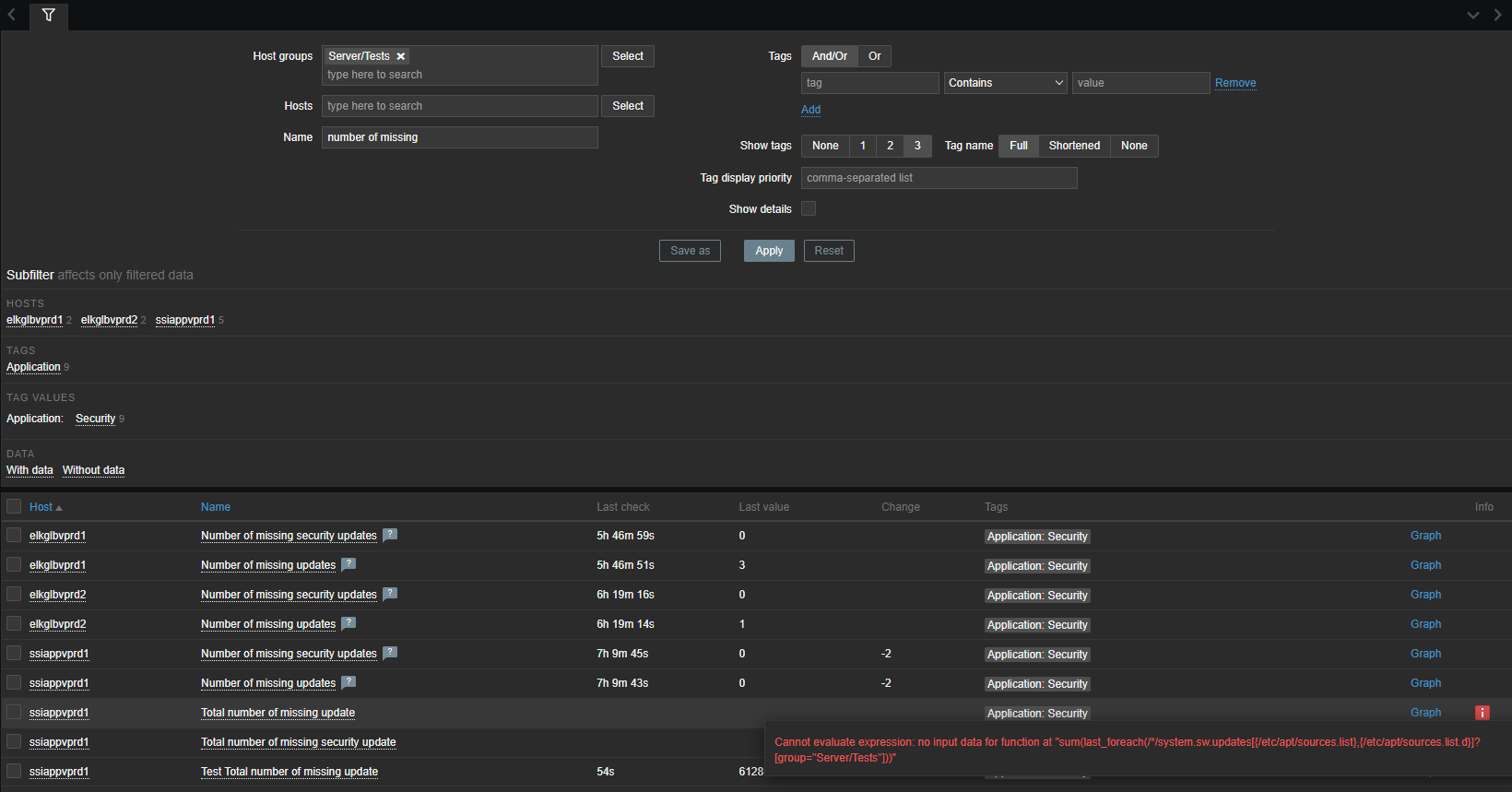1512x792 pixels.
Task: Set tag name display to Shortened
Action: pyautogui.click(x=1074, y=146)
